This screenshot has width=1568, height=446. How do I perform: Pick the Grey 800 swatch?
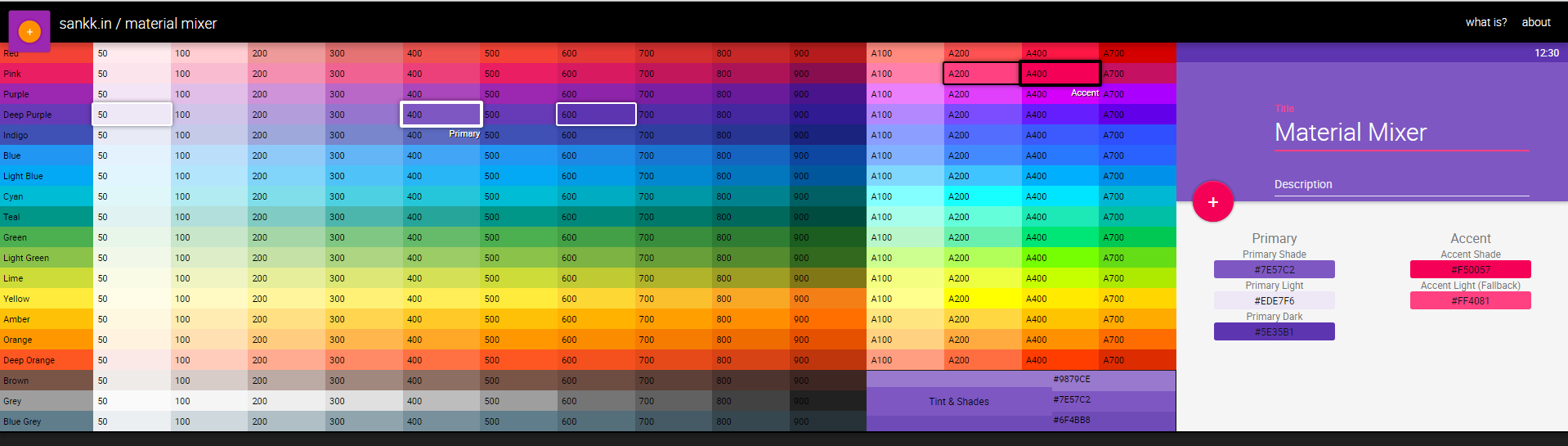point(750,401)
